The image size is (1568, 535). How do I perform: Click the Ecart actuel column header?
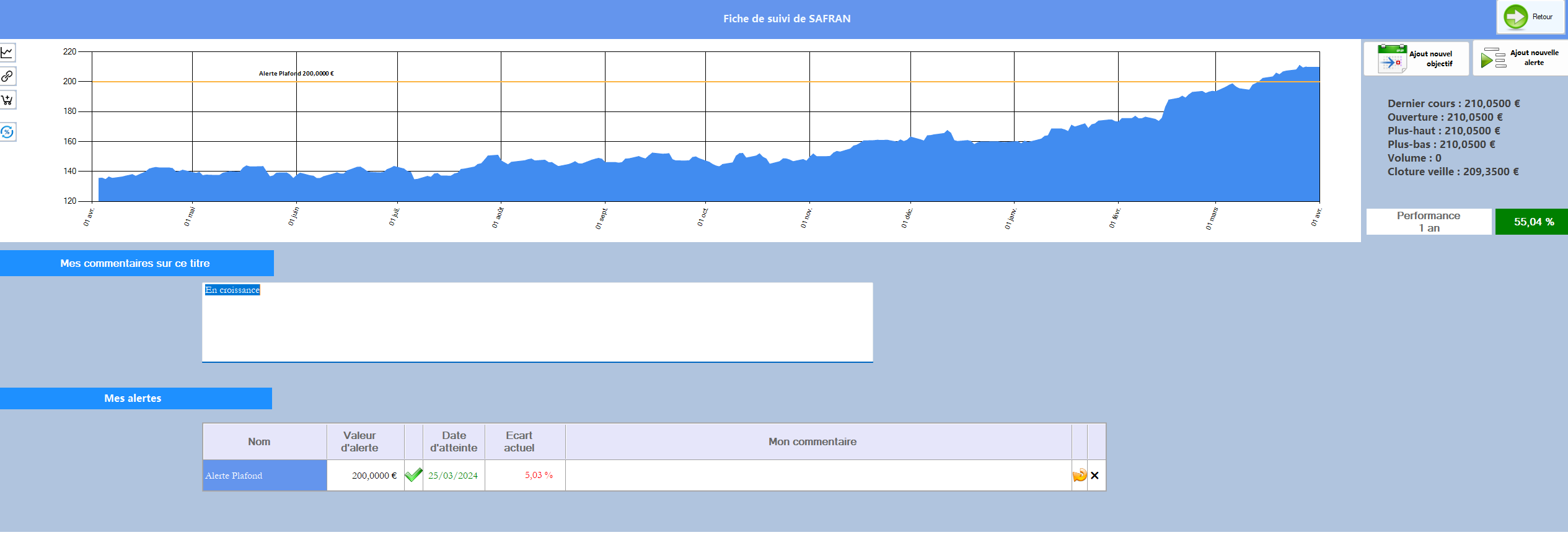click(x=525, y=441)
